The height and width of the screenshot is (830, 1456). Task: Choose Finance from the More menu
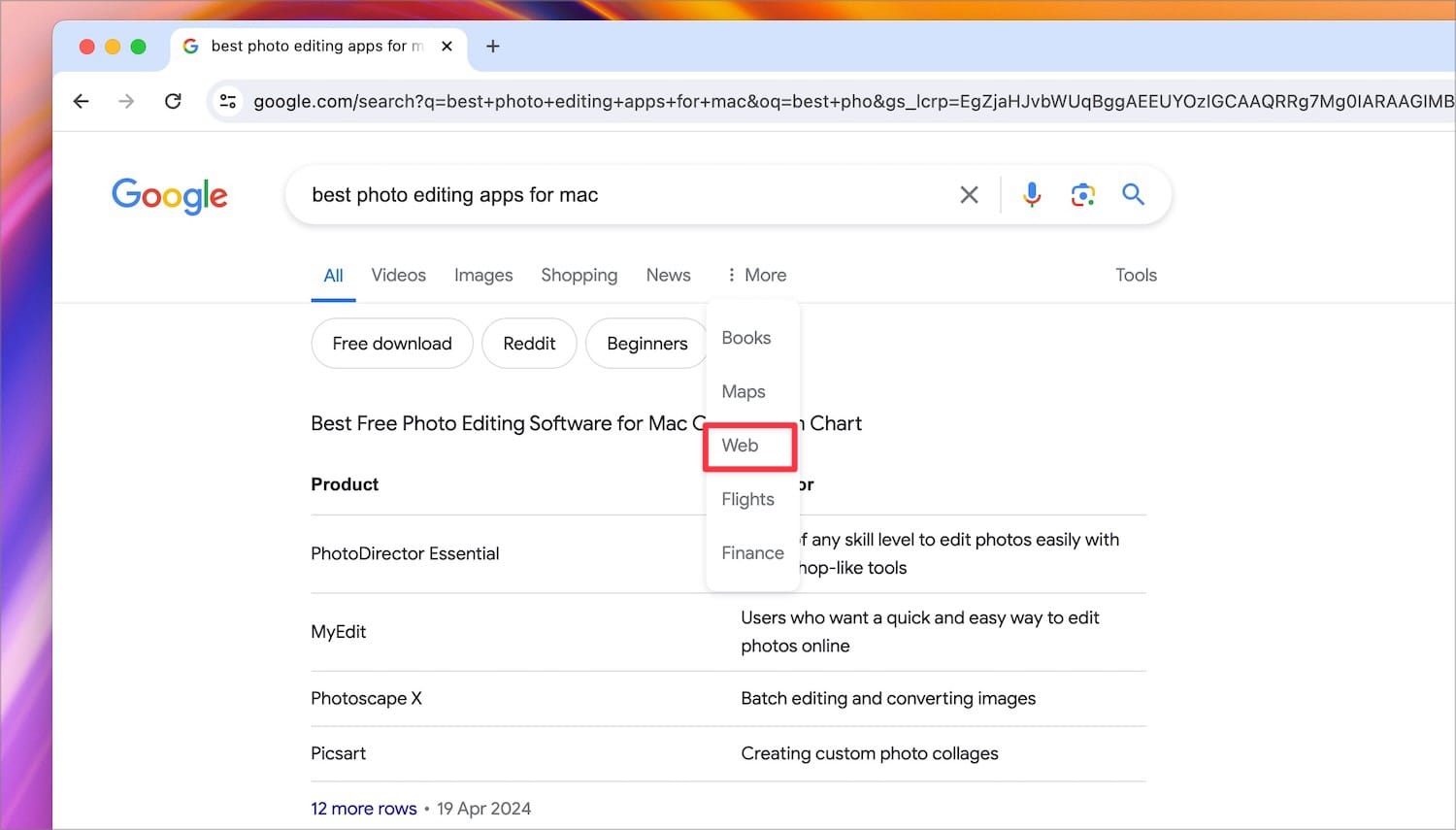pos(752,552)
